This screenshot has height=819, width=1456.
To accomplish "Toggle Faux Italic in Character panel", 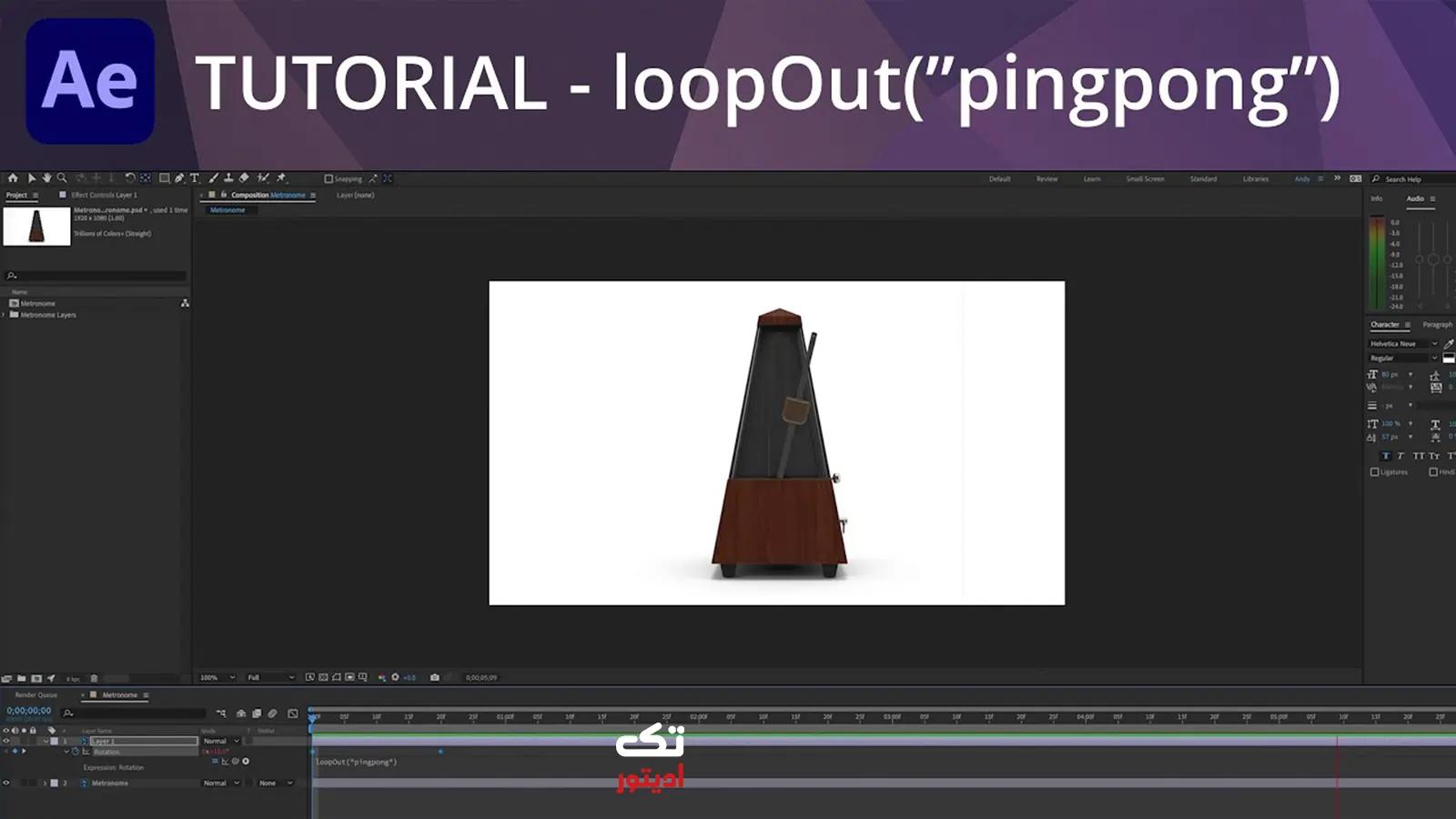I will (1400, 456).
